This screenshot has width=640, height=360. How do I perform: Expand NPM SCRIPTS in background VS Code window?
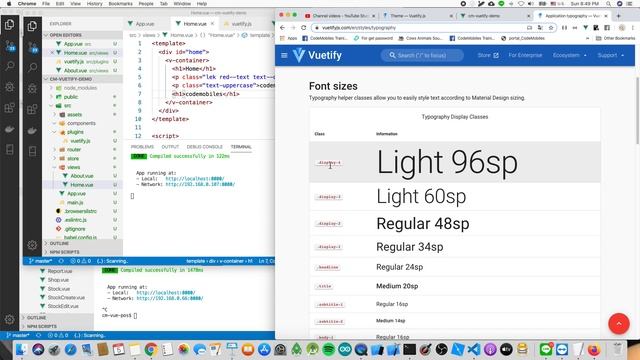coord(42,327)
